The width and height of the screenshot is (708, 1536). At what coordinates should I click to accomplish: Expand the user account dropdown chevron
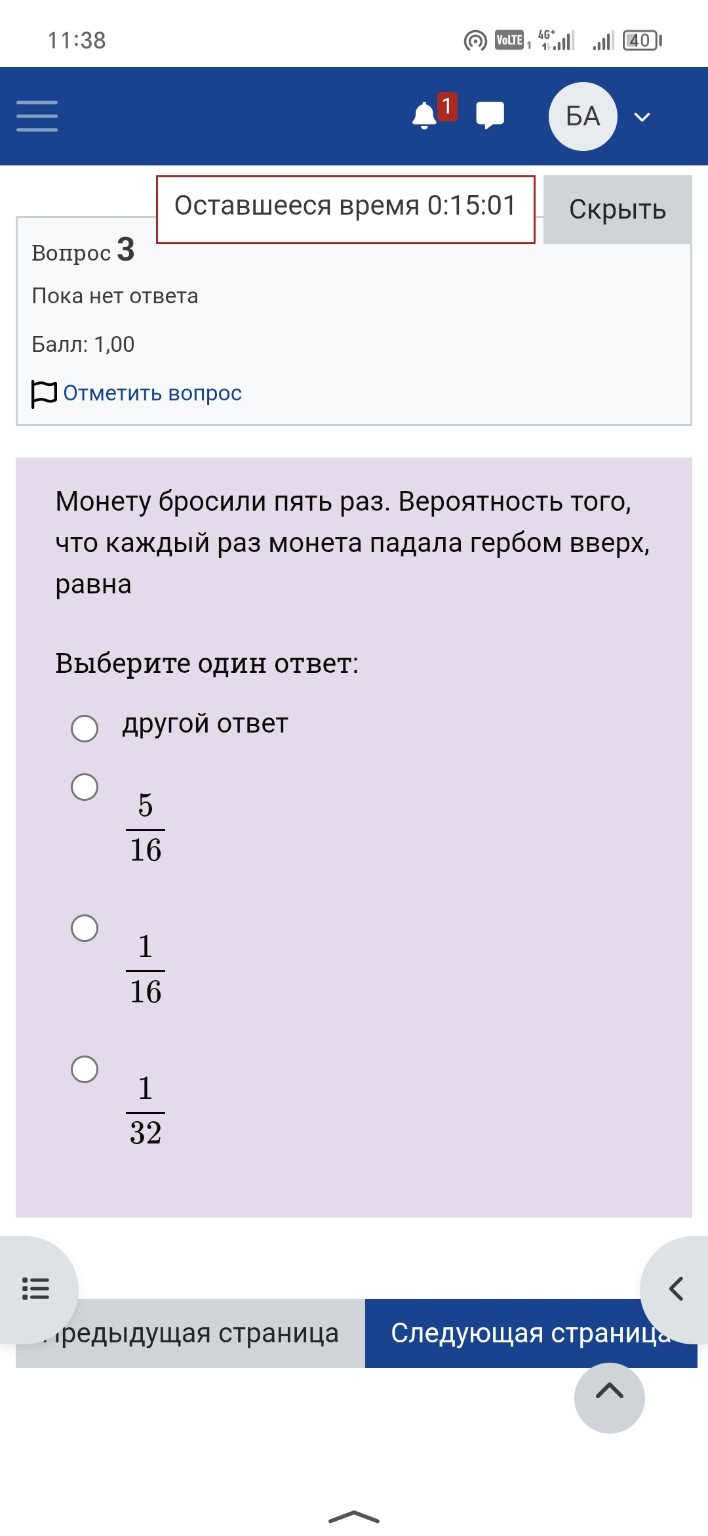tap(642, 116)
